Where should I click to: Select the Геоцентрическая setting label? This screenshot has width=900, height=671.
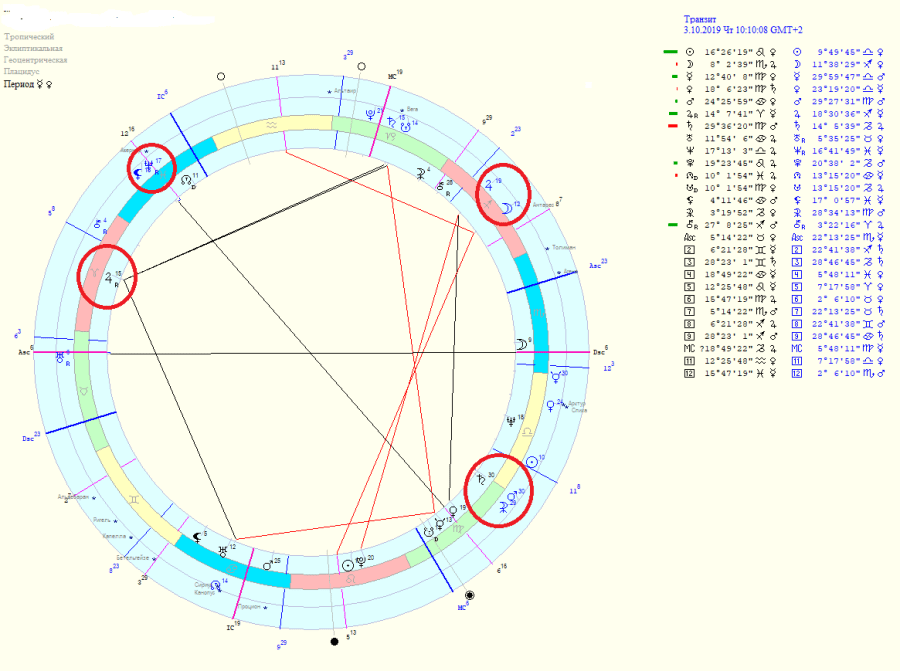(34, 60)
